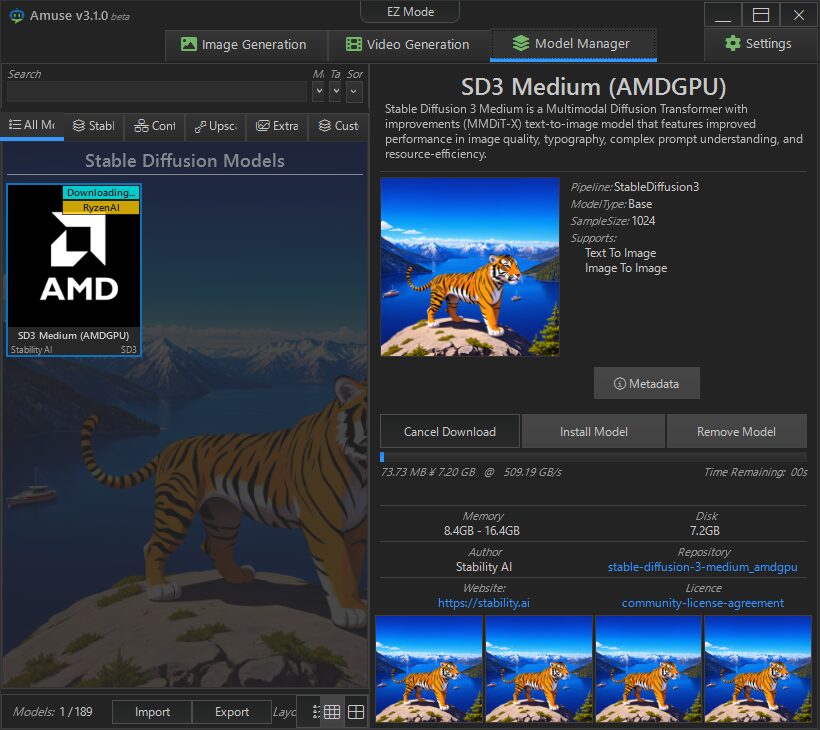
Task: Switch to large tile layout view
Action: tap(356, 711)
